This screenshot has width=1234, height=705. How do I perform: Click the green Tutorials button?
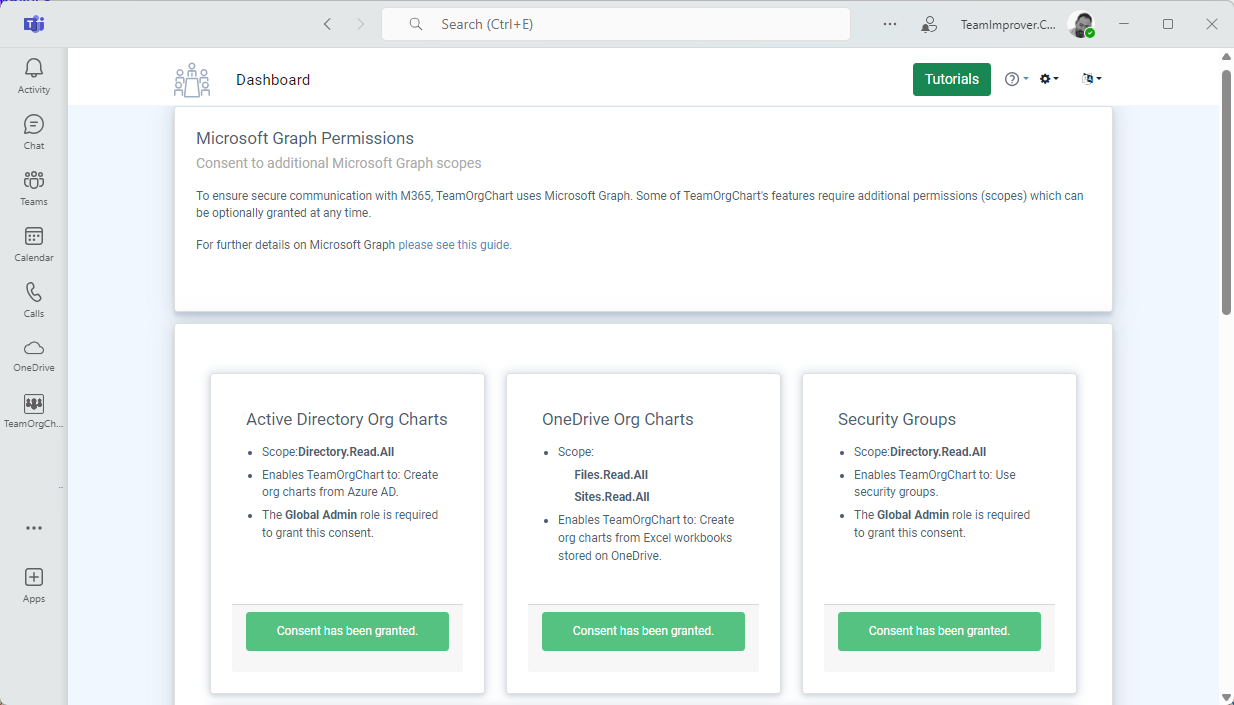(951, 79)
